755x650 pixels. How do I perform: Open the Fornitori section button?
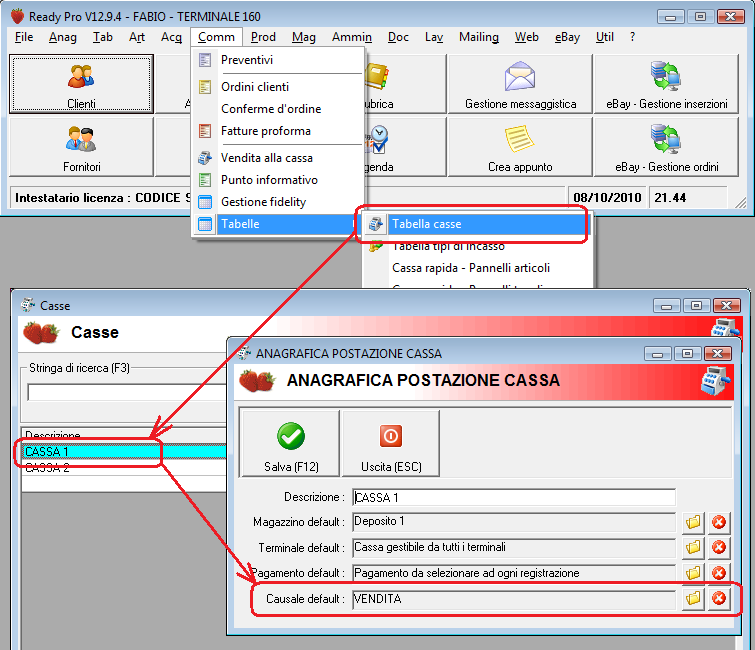(81, 147)
